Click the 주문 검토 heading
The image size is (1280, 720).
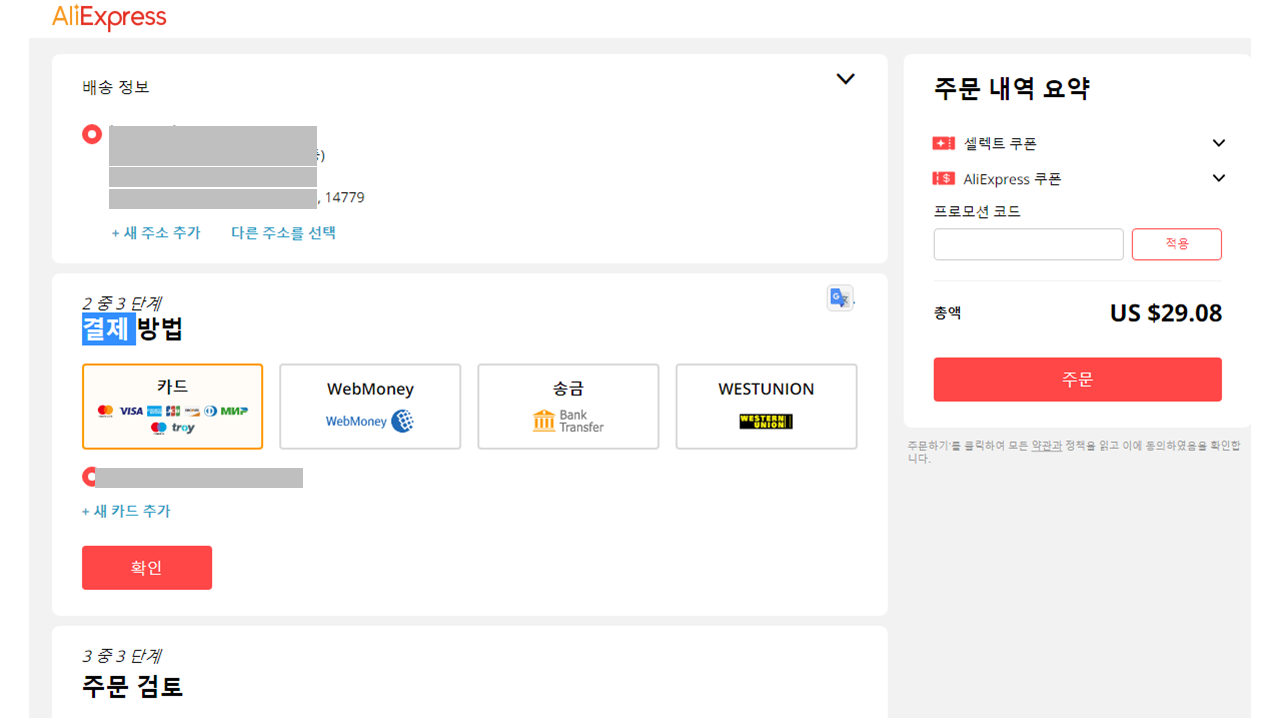(132, 686)
